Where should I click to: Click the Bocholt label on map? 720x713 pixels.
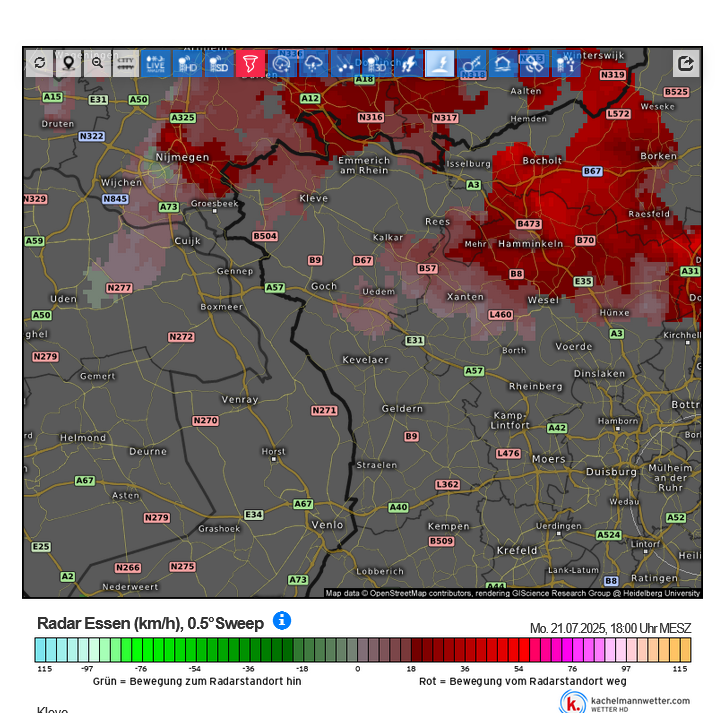[542, 160]
